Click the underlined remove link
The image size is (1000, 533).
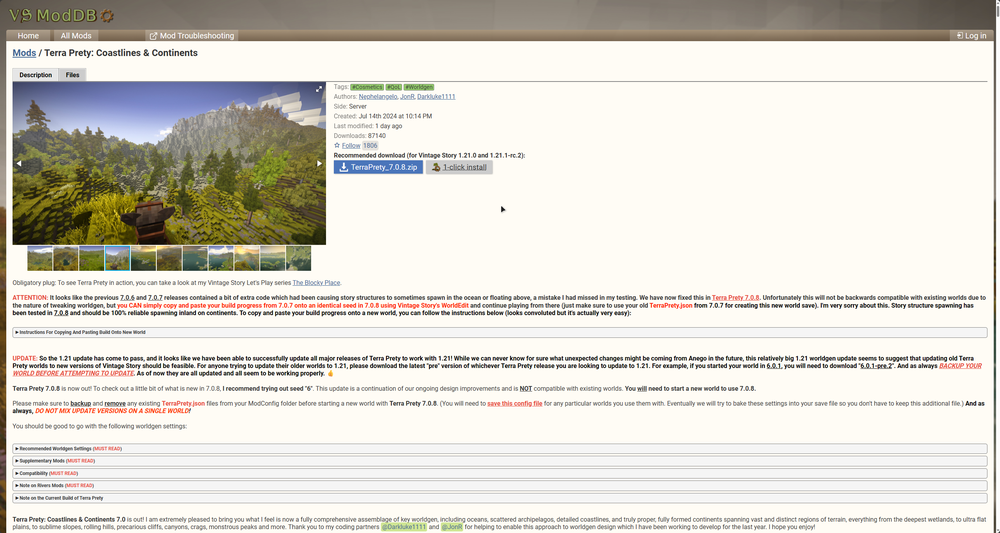point(115,404)
